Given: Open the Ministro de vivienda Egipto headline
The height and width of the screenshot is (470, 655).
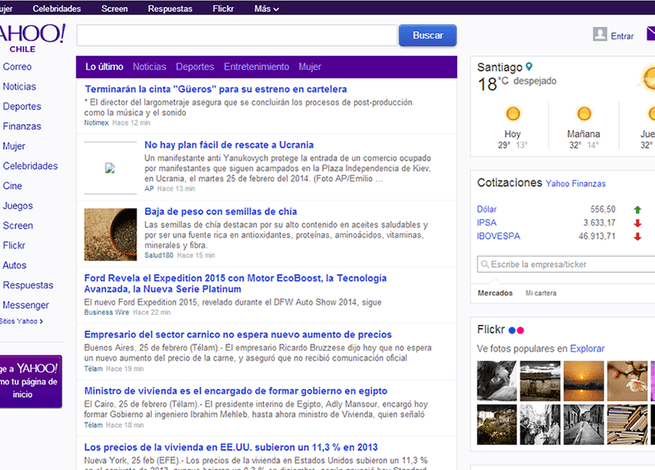Looking at the screenshot, I should point(236,391).
